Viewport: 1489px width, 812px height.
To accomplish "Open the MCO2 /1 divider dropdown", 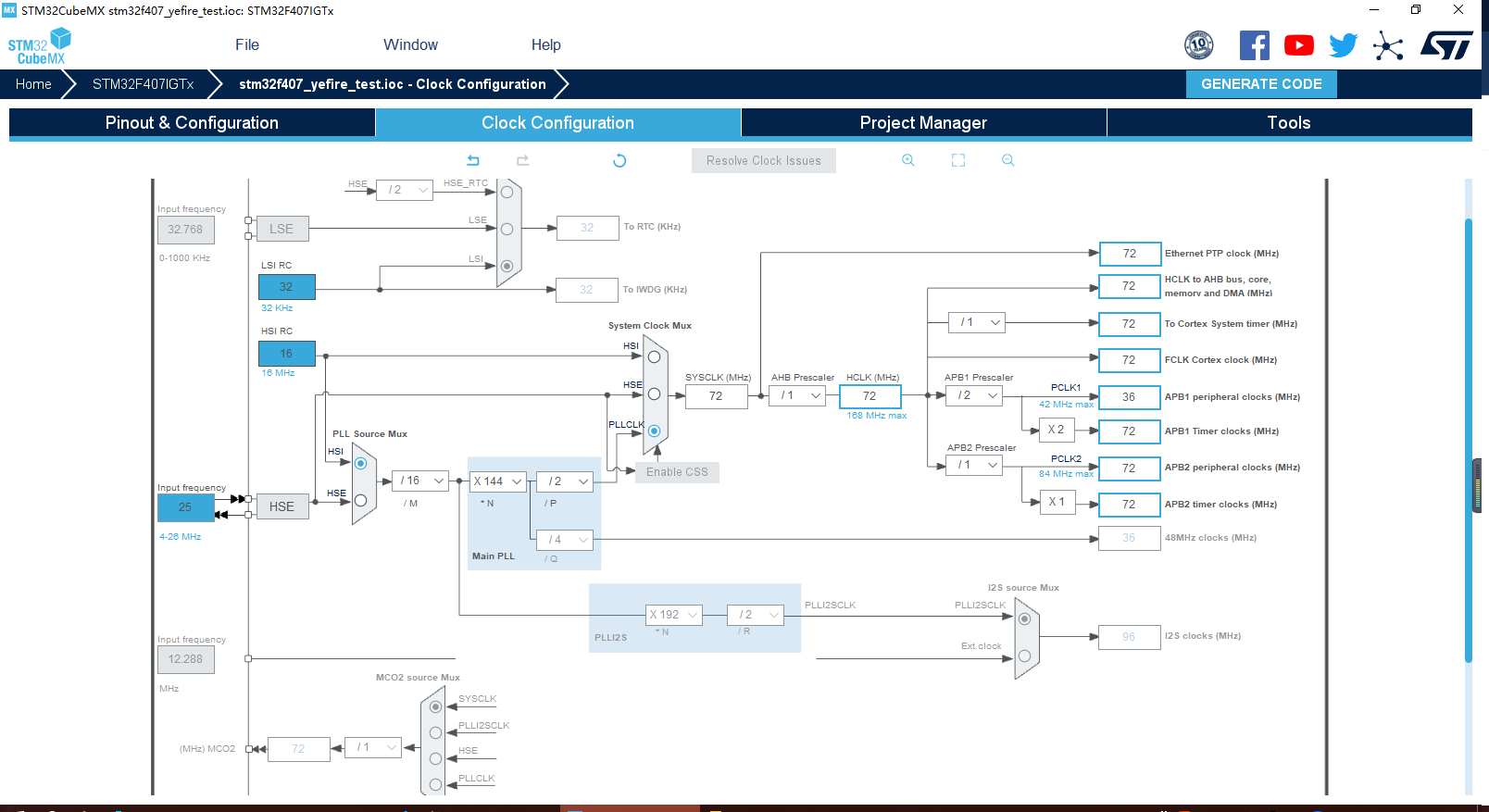I will click(x=373, y=747).
